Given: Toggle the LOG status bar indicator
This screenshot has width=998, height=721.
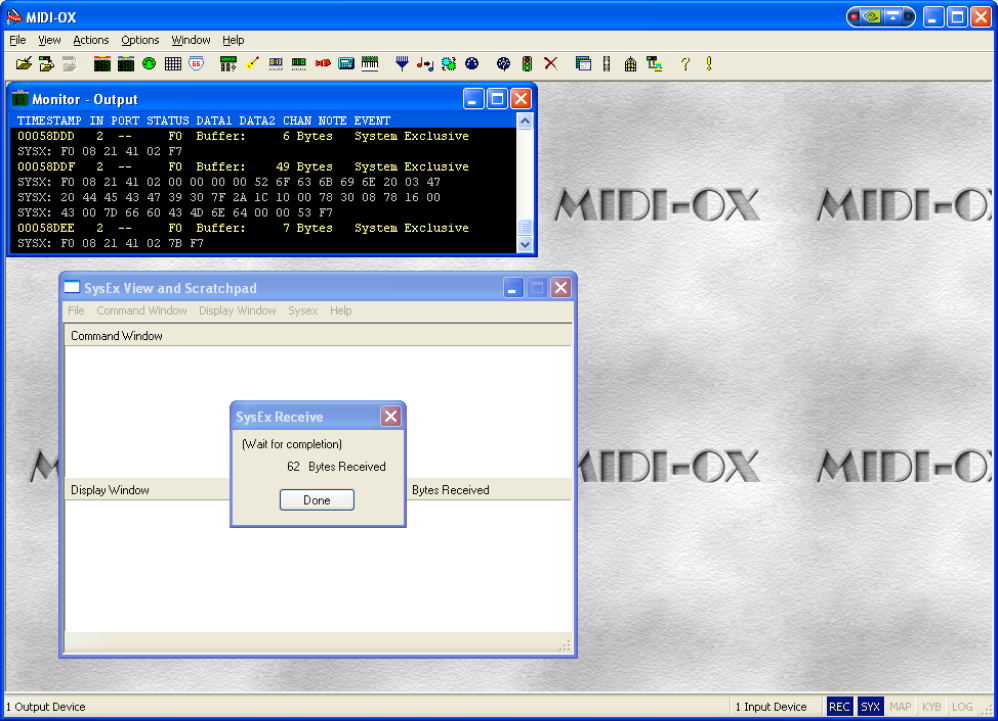Looking at the screenshot, I should (962, 707).
